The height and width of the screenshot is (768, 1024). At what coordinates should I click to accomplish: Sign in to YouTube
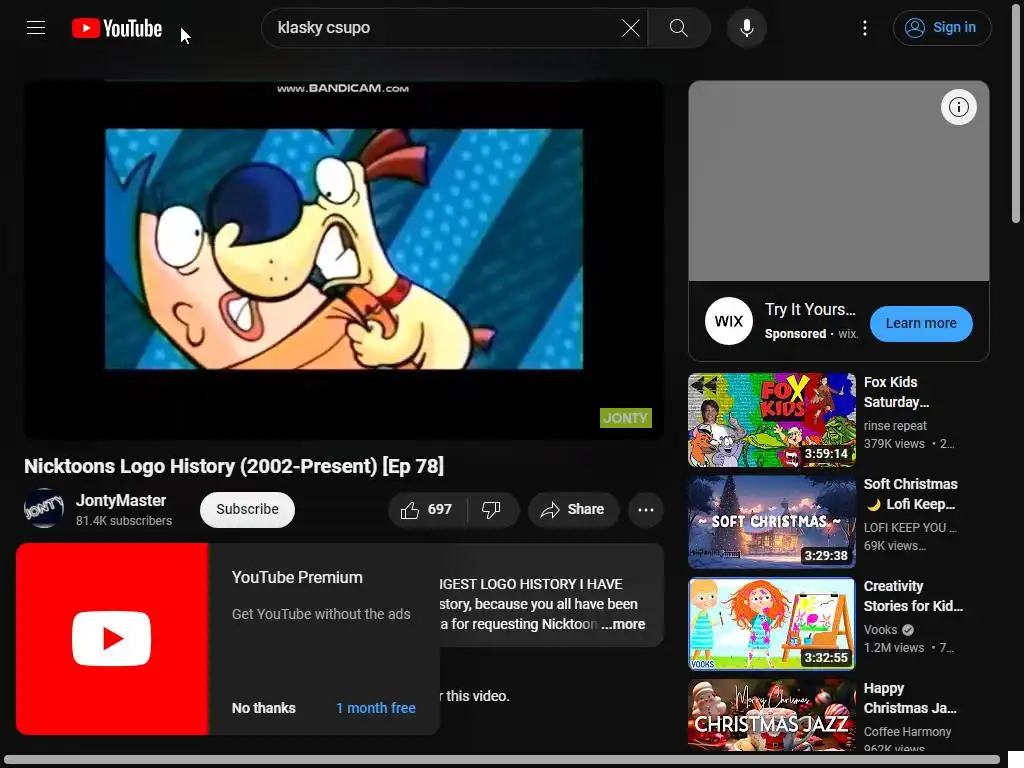click(942, 28)
